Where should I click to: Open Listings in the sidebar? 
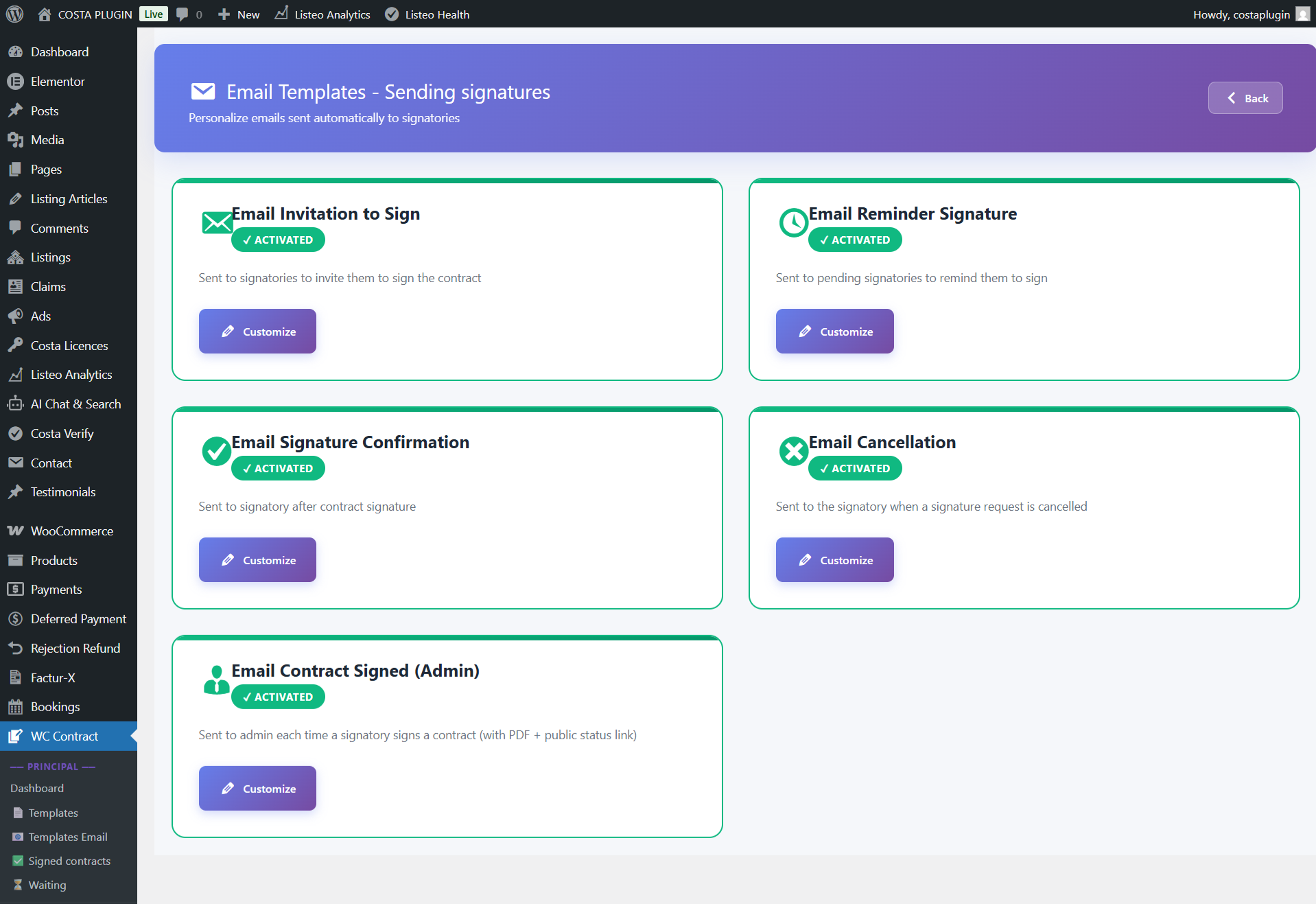(69, 257)
